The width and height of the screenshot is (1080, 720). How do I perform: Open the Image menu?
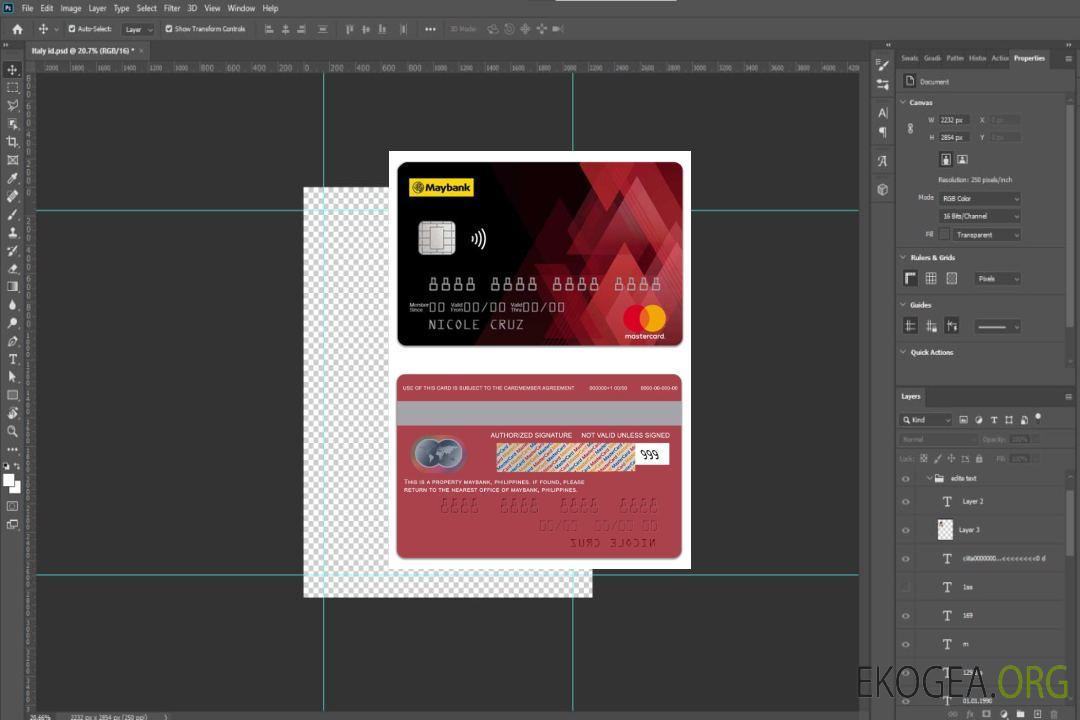(70, 8)
